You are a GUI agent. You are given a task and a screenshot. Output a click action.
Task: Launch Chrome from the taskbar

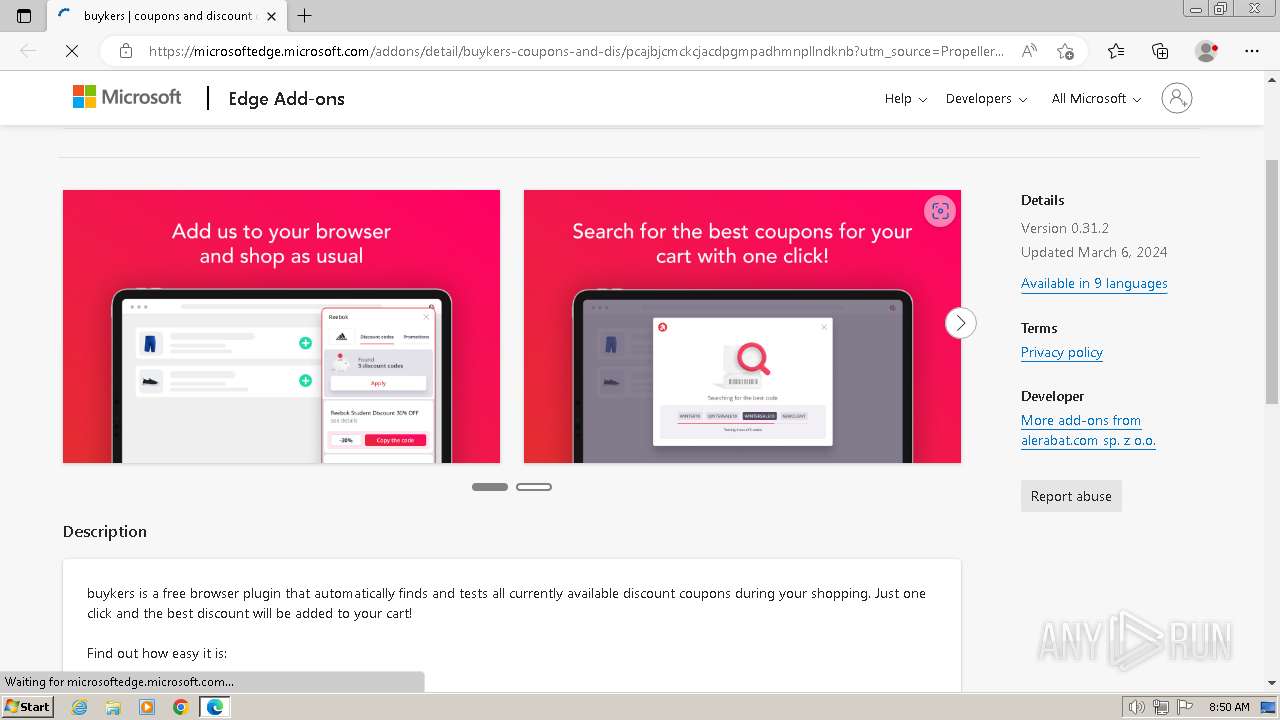(180, 707)
